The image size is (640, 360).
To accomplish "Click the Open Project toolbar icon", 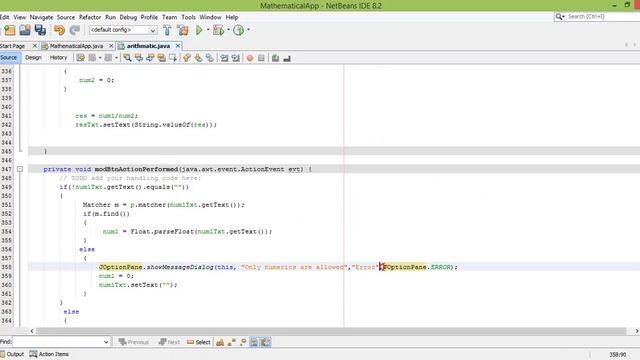I will coord(25,30).
